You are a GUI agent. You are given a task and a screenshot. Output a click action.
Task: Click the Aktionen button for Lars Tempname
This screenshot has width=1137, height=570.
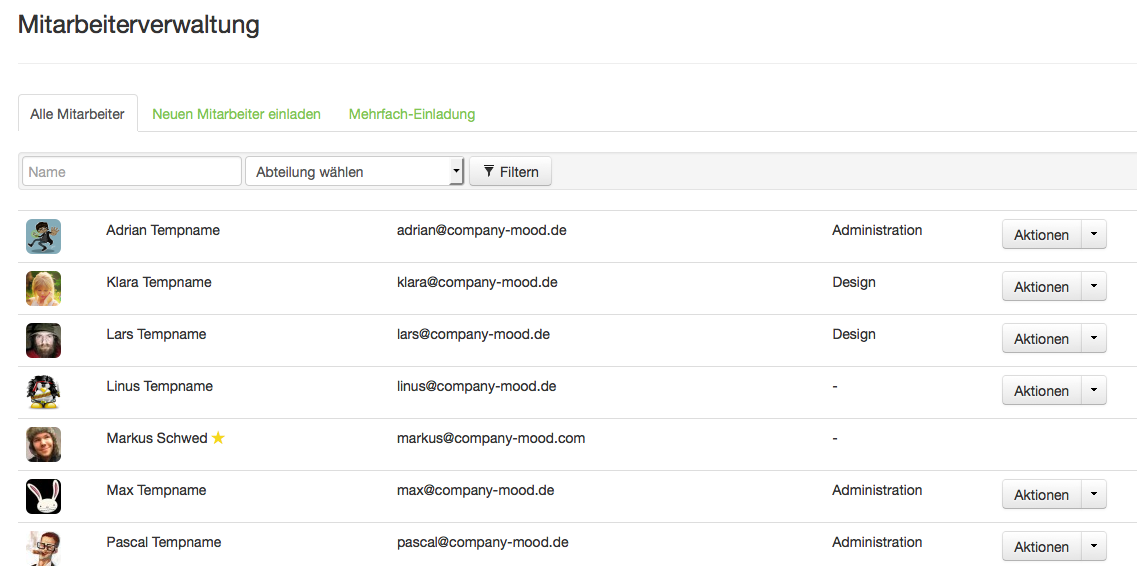click(x=1041, y=339)
